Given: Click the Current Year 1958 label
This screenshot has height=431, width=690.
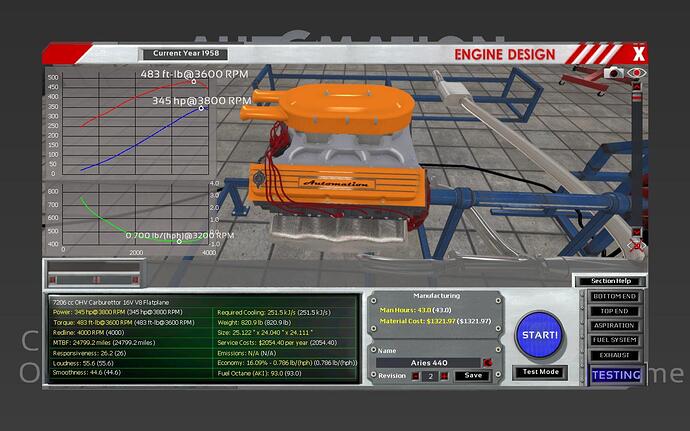Looking at the screenshot, I should pyautogui.click(x=183, y=53).
